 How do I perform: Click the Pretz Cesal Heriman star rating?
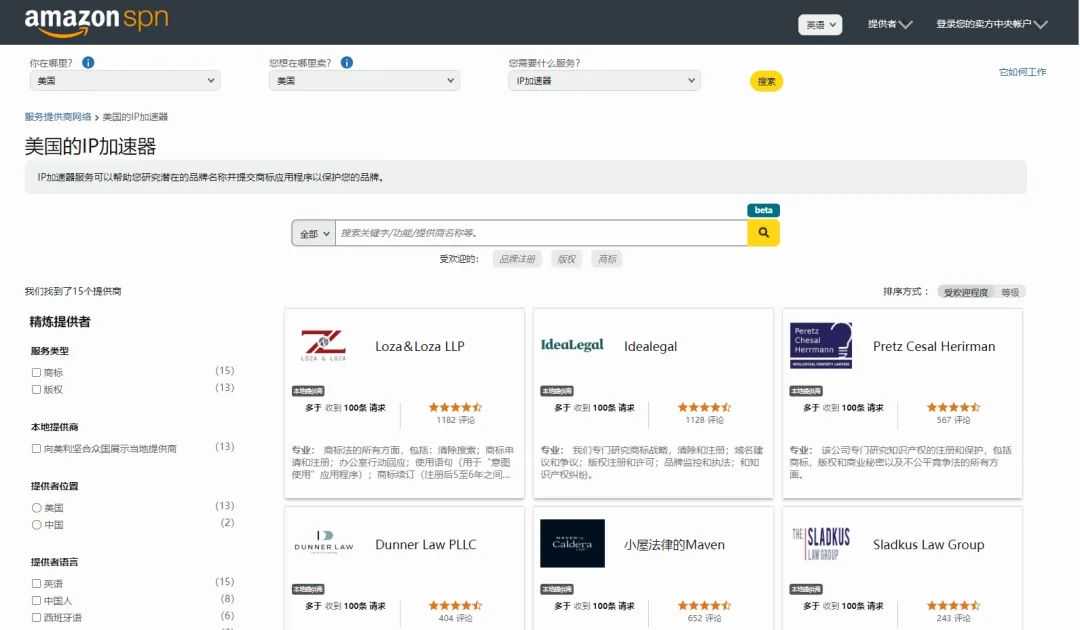(953, 407)
